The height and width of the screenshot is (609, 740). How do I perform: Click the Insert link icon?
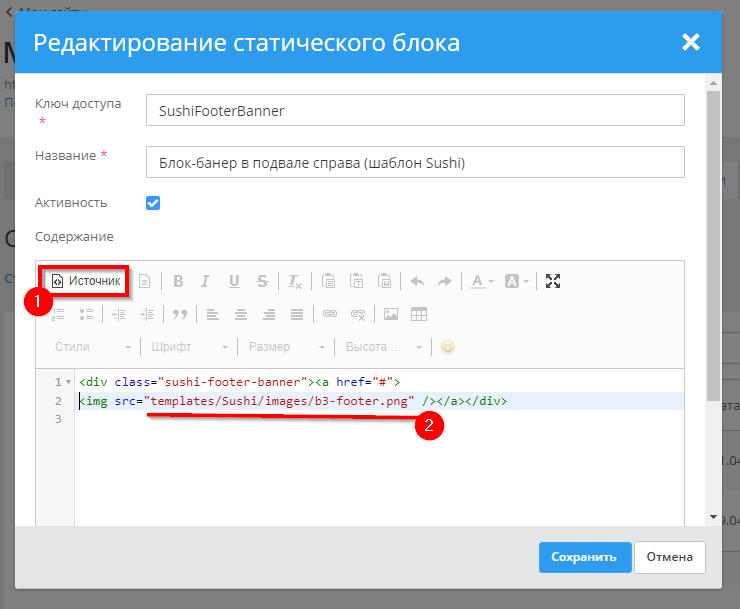coord(329,314)
